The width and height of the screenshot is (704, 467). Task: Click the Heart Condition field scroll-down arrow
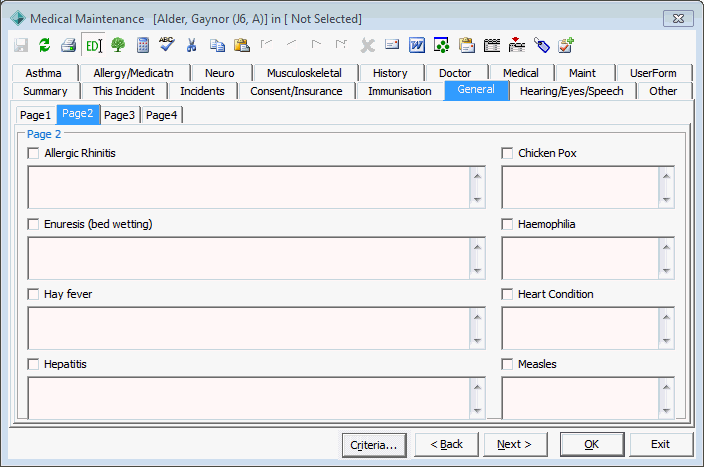(666, 340)
